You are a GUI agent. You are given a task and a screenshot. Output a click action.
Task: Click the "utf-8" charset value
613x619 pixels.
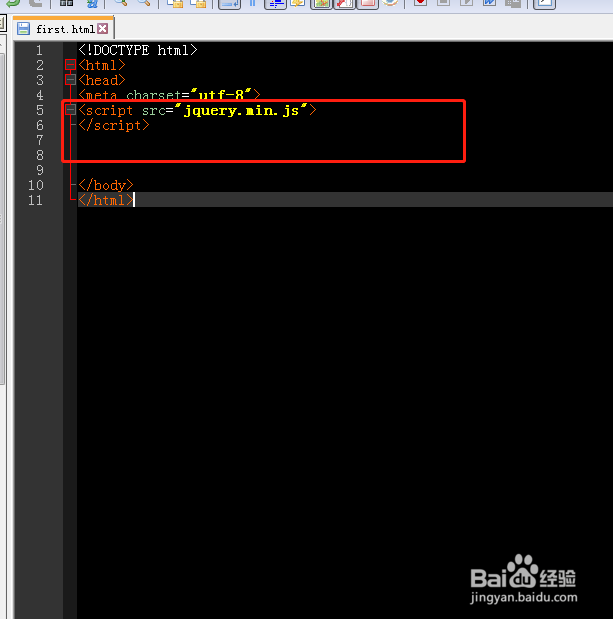point(221,95)
